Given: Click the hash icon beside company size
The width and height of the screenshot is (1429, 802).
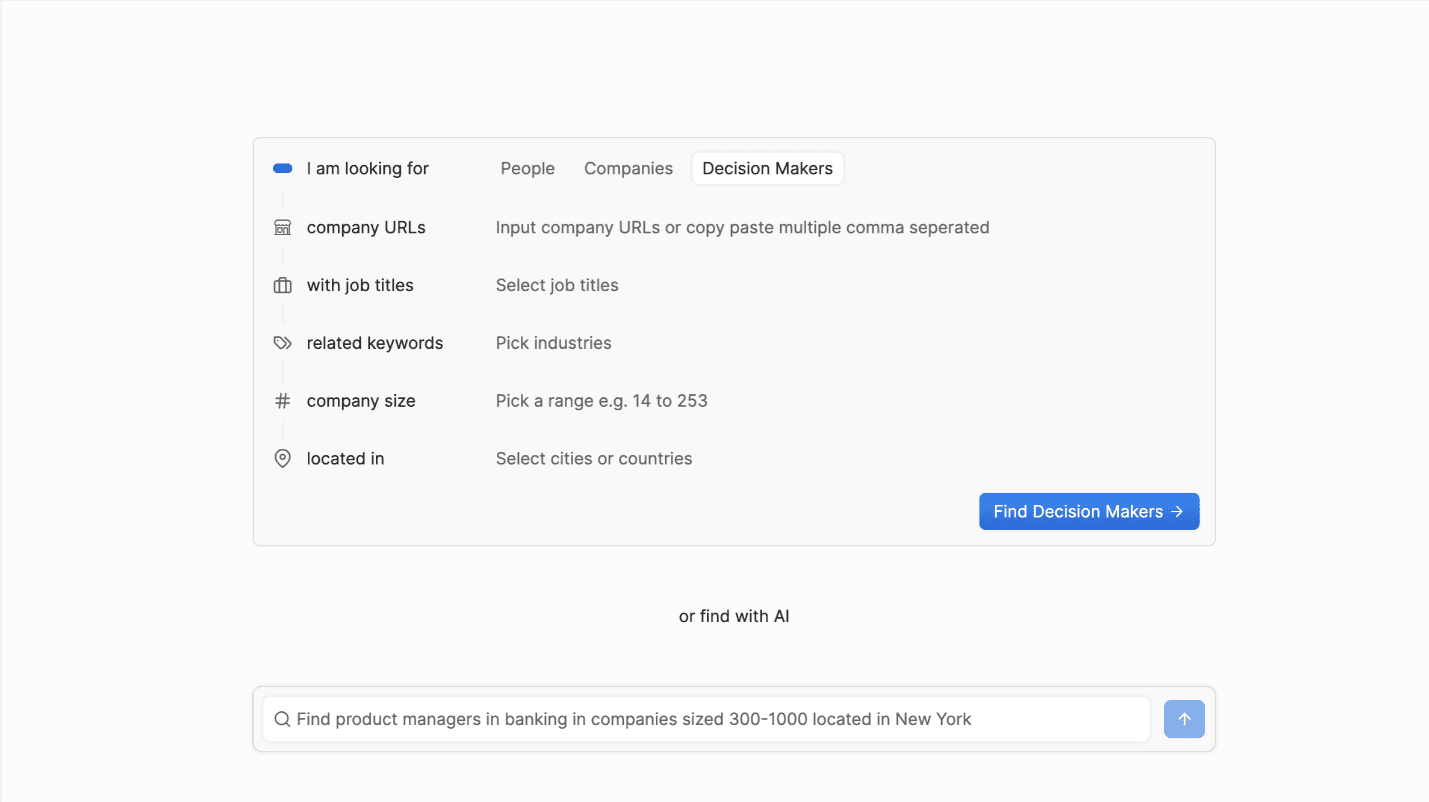Looking at the screenshot, I should click(282, 401).
